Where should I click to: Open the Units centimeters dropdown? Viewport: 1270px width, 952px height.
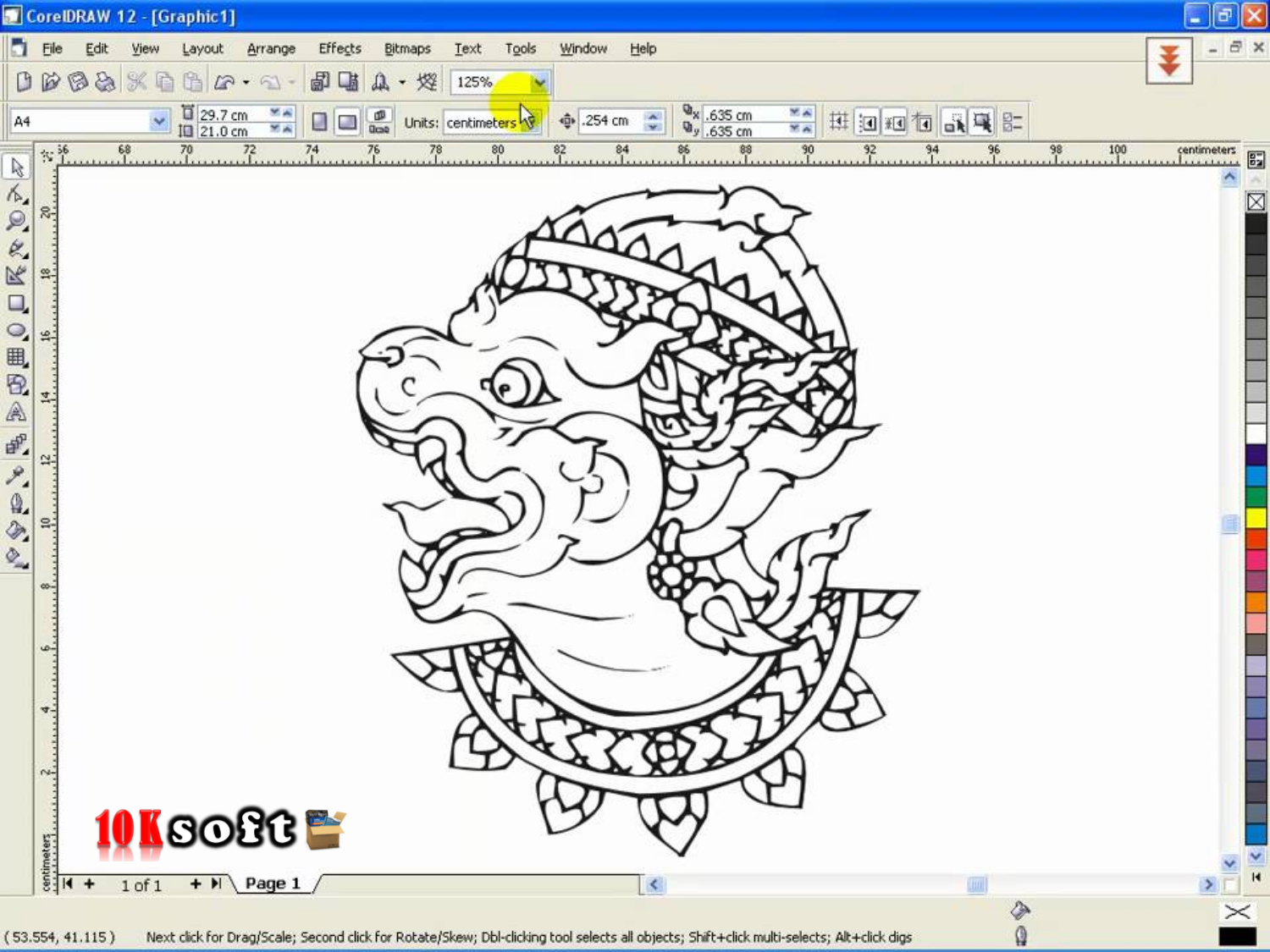click(531, 123)
